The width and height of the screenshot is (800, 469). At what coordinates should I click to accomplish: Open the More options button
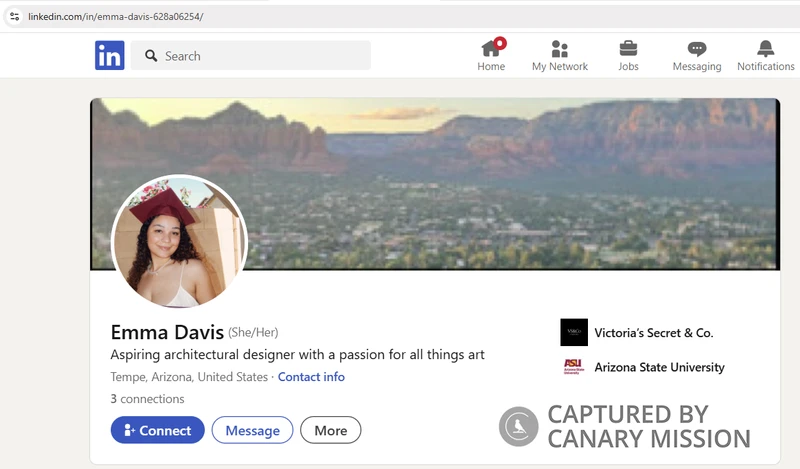331,430
